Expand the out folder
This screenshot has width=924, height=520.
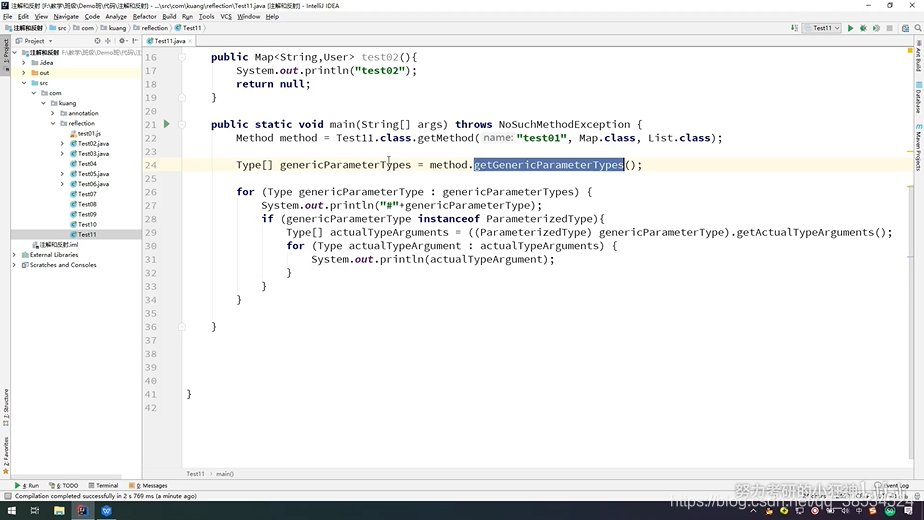coord(24,73)
